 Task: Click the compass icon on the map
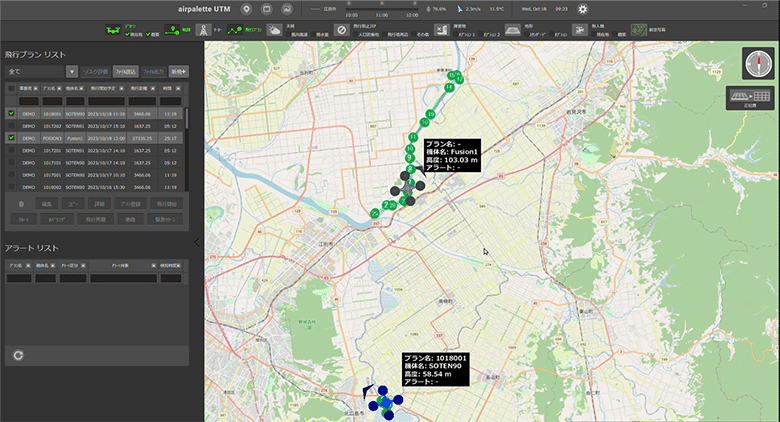(x=757, y=63)
